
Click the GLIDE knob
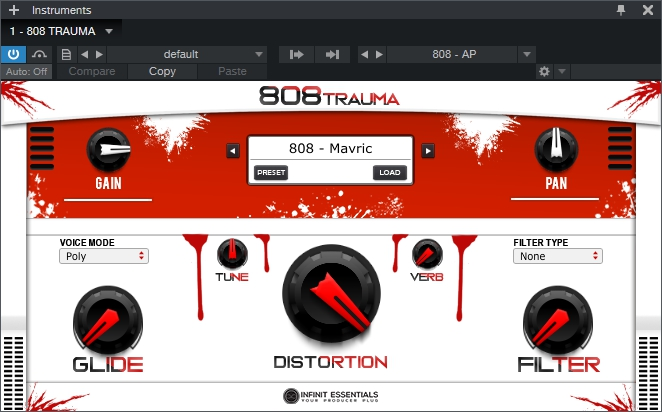108,321
